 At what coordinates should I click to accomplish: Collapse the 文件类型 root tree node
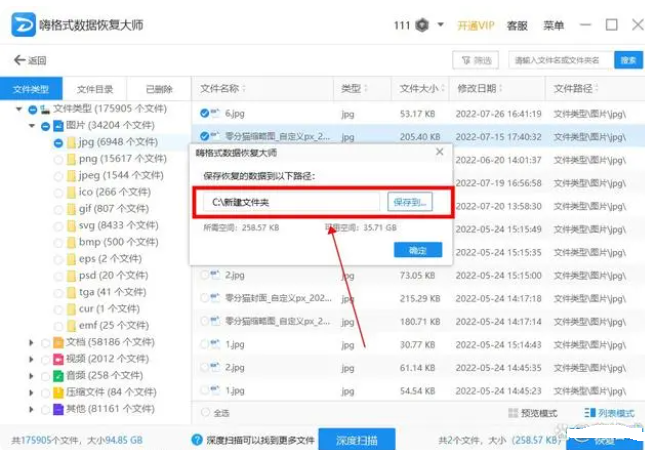tap(19, 109)
